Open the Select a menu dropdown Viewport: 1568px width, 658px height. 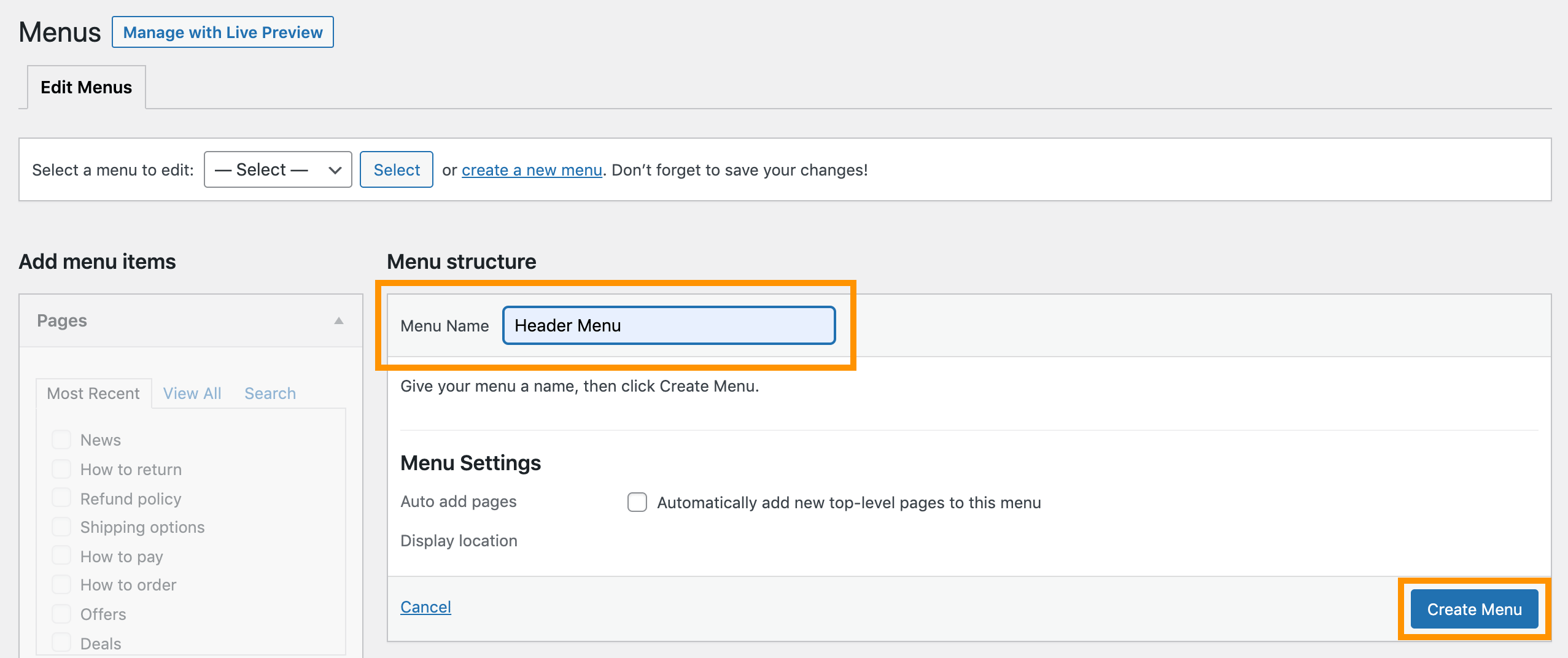pos(278,169)
